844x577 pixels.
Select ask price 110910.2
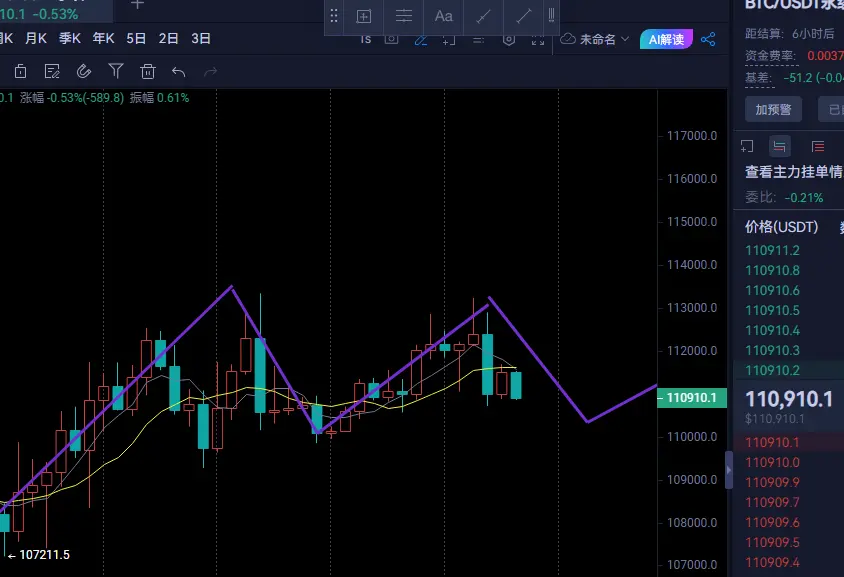pos(772,370)
